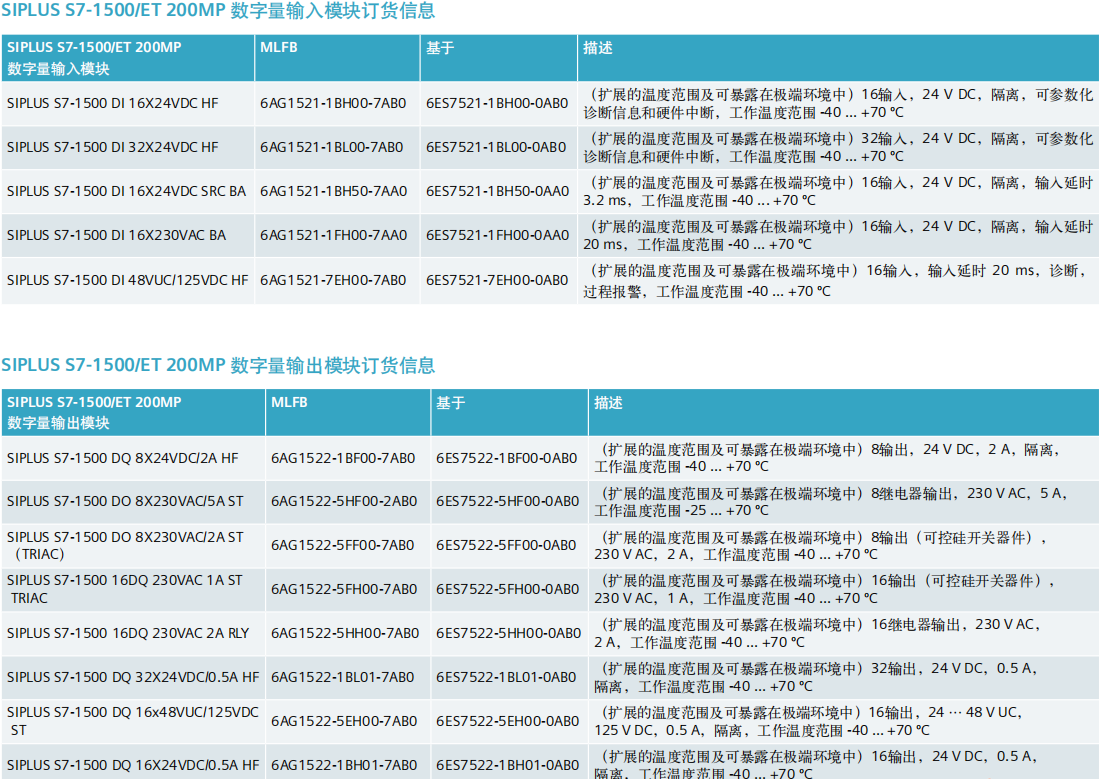Click the product name DI 32X24VDC HF
The image size is (1099, 779).
point(113,147)
